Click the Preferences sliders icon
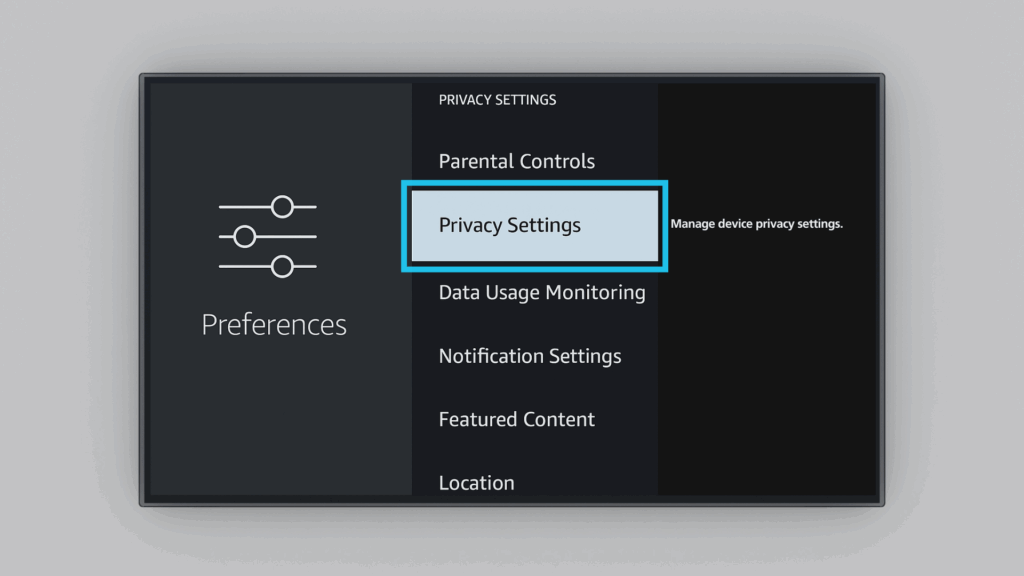The image size is (1024, 576). pos(268,237)
